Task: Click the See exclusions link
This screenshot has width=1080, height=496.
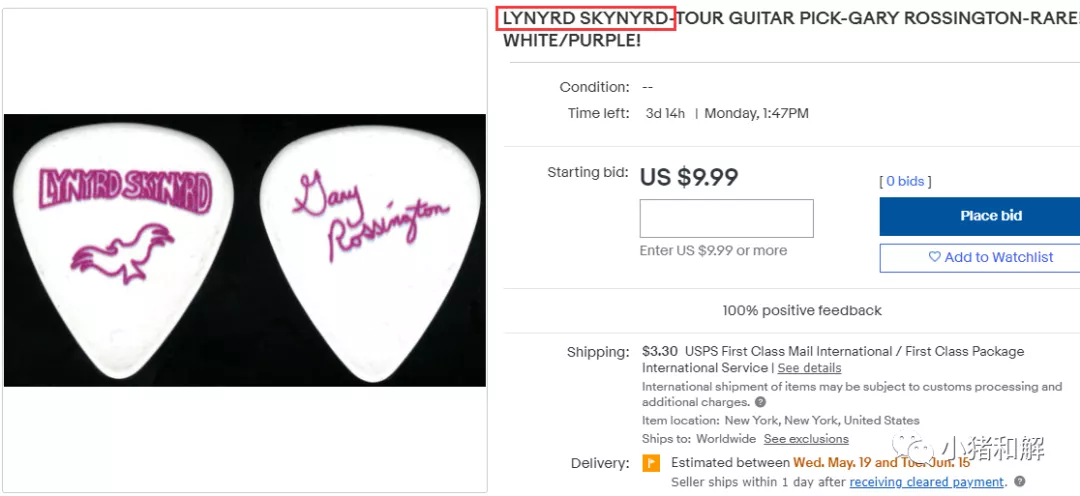Action: point(806,439)
